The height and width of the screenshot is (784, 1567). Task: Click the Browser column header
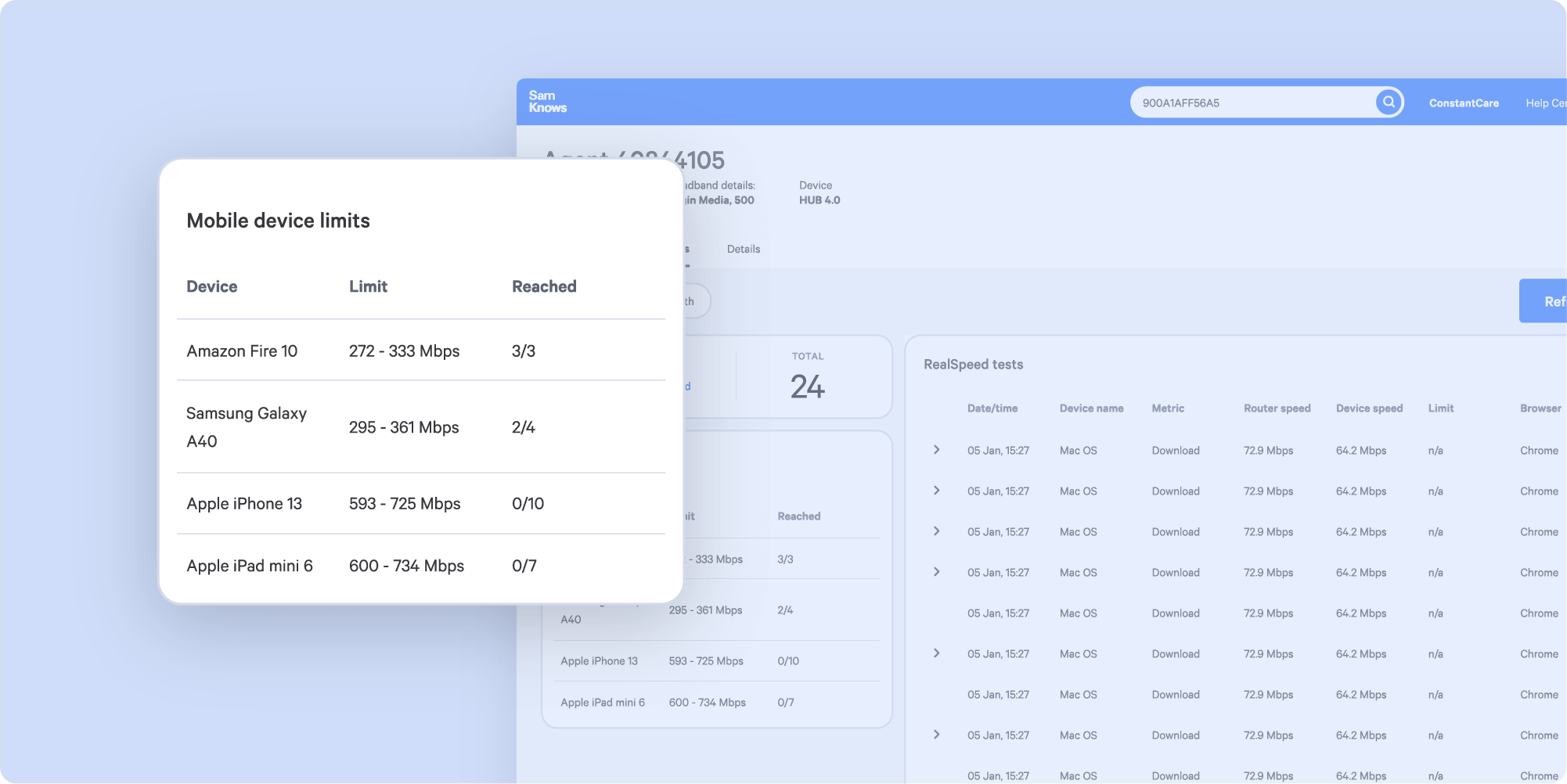[1540, 408]
